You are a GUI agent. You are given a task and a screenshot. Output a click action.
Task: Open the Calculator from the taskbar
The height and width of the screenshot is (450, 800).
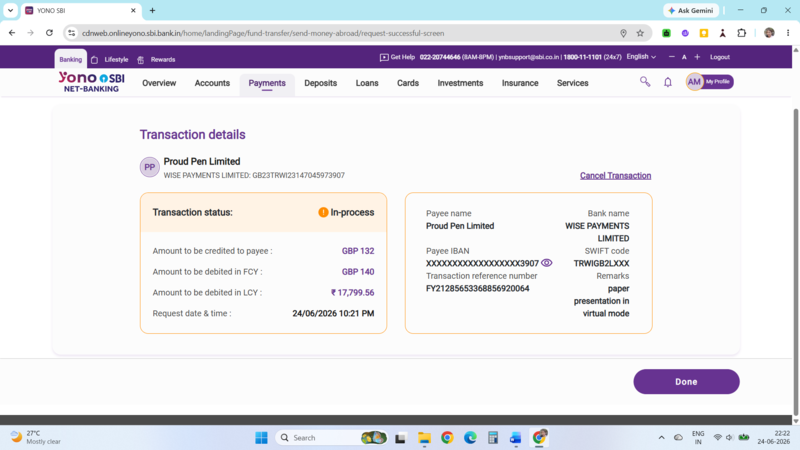492,438
